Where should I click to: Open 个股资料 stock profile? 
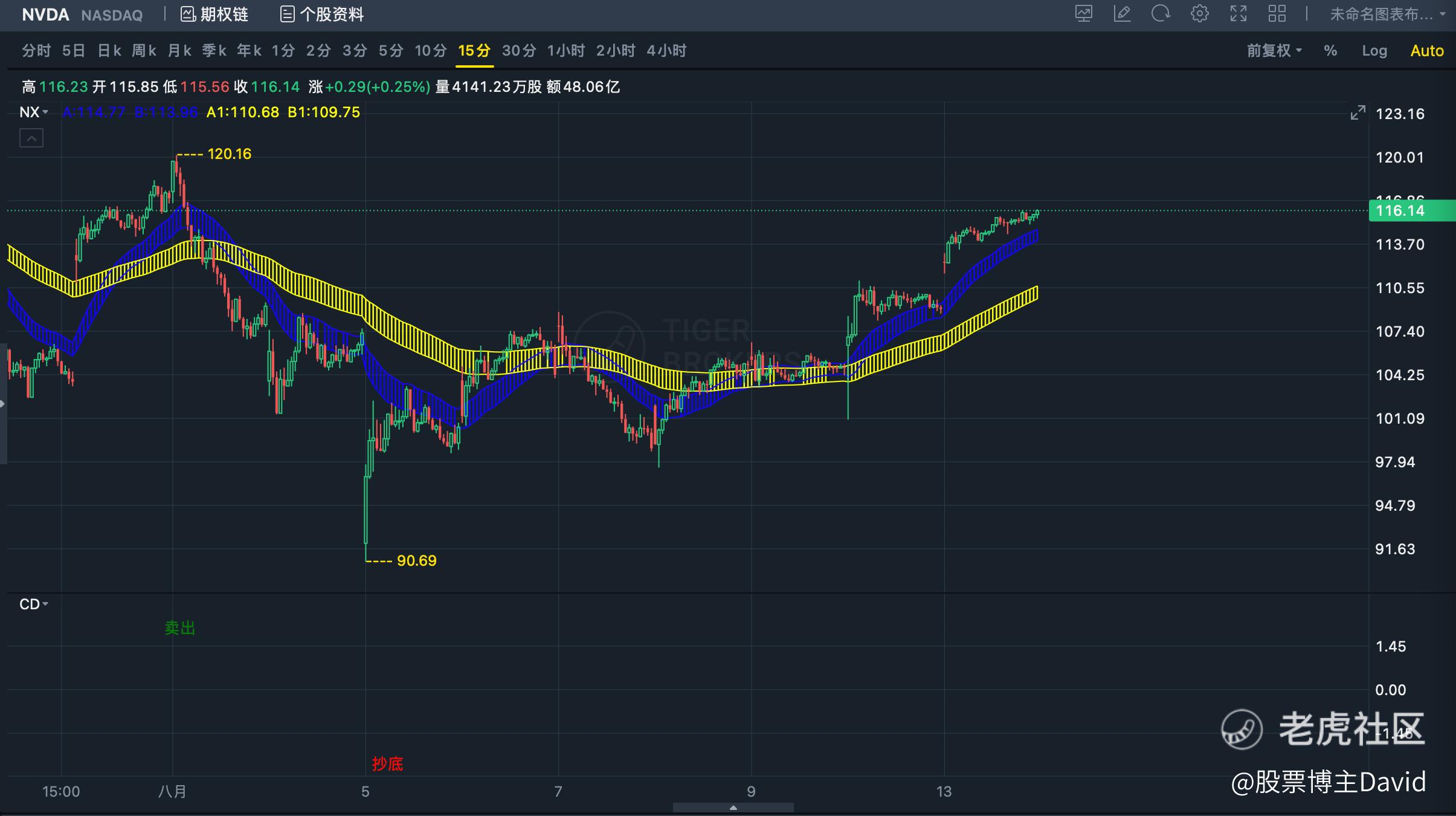(x=322, y=15)
